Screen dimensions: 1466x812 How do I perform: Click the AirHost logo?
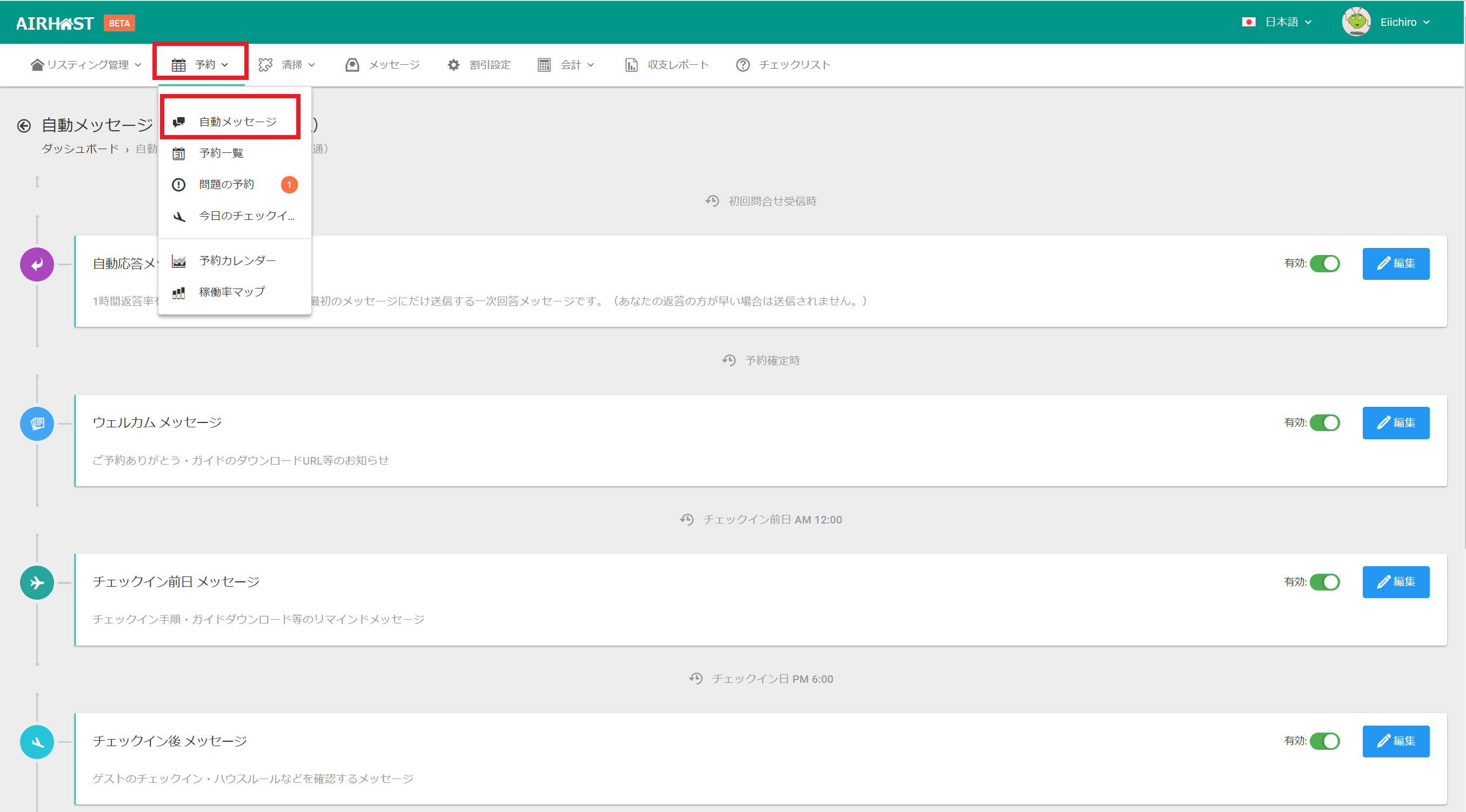tap(55, 23)
